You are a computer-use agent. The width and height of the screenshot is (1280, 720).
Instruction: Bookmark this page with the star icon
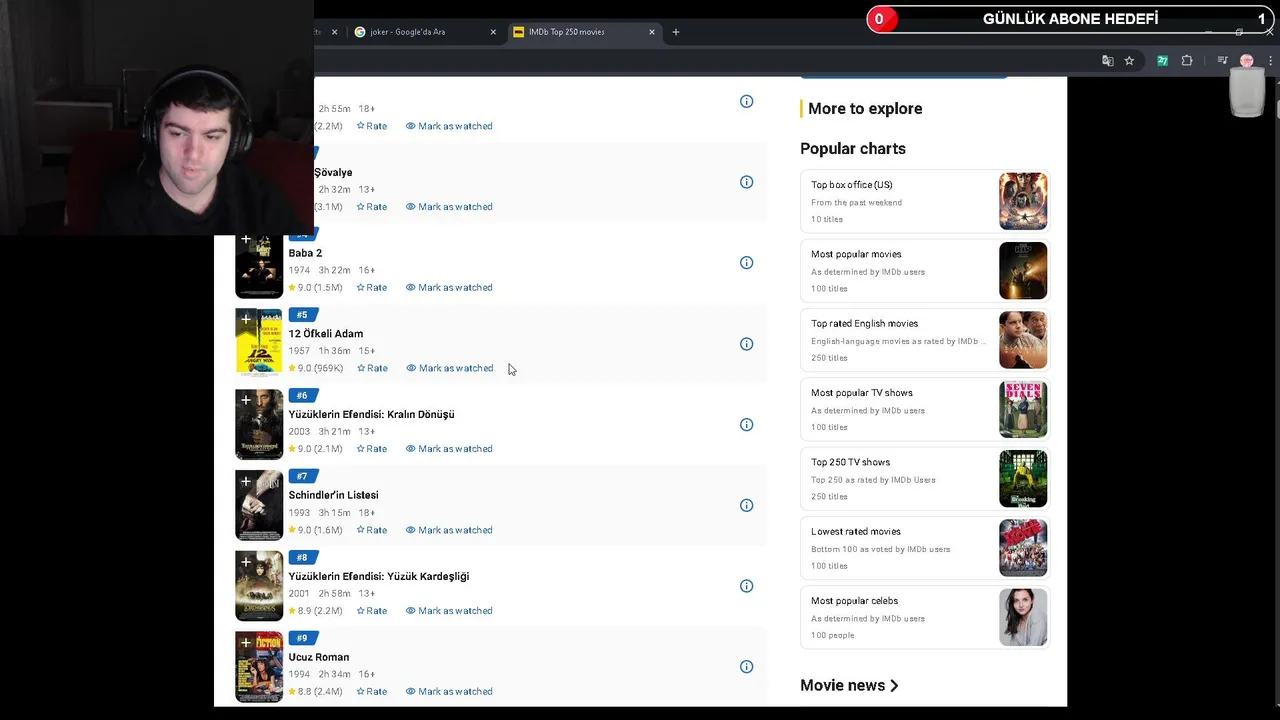tap(1129, 61)
